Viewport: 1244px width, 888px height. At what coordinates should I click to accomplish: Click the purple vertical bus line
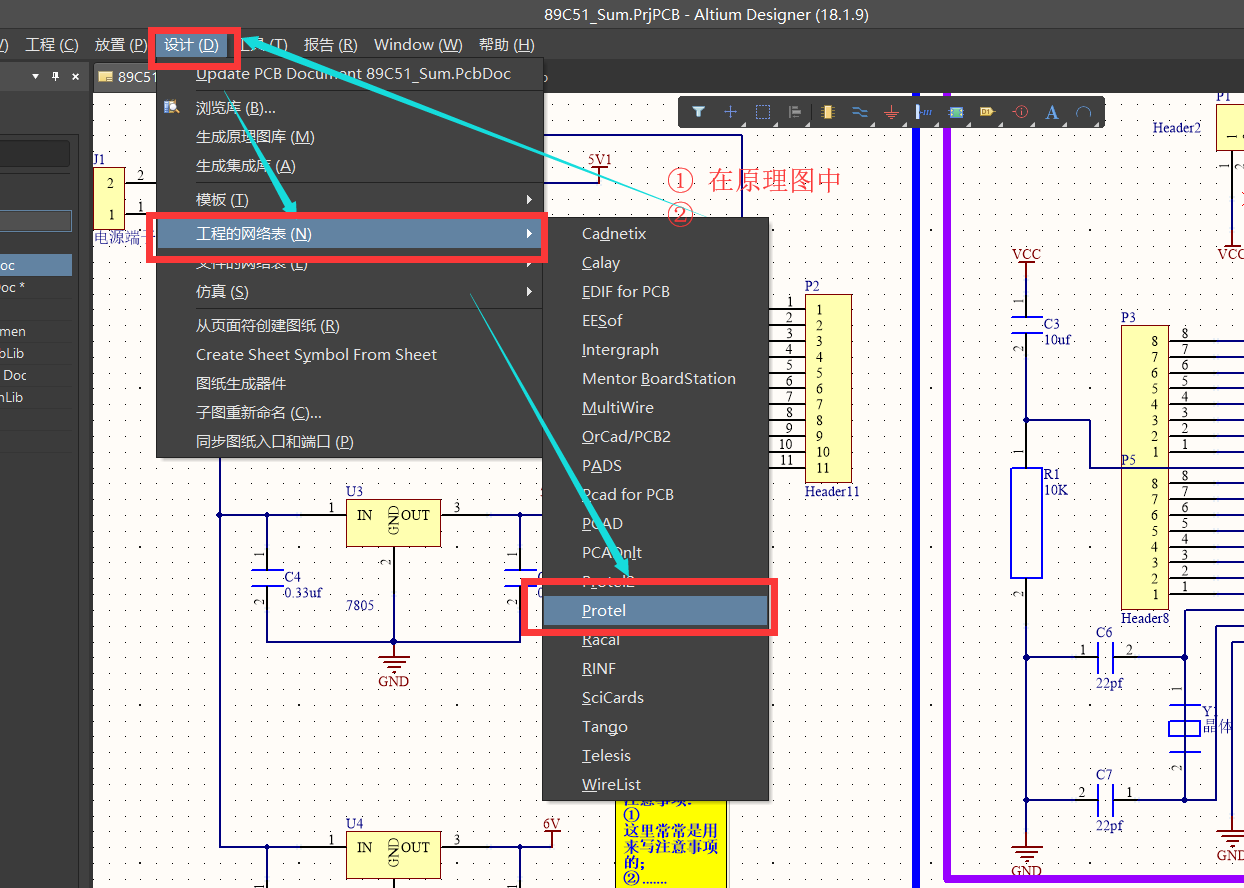point(948,450)
